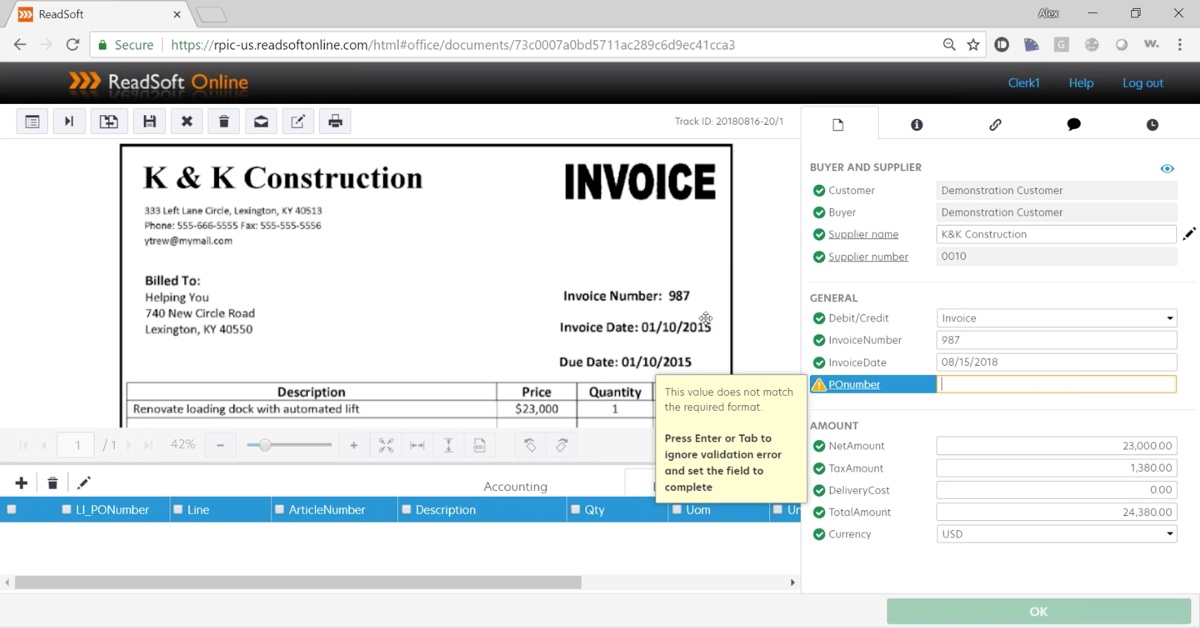Adjust the zoom slider

(x=263, y=444)
